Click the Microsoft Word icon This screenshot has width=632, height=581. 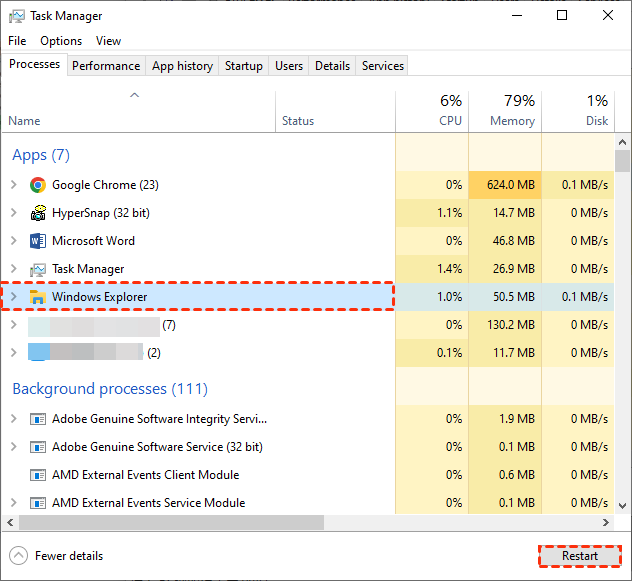click(38, 241)
